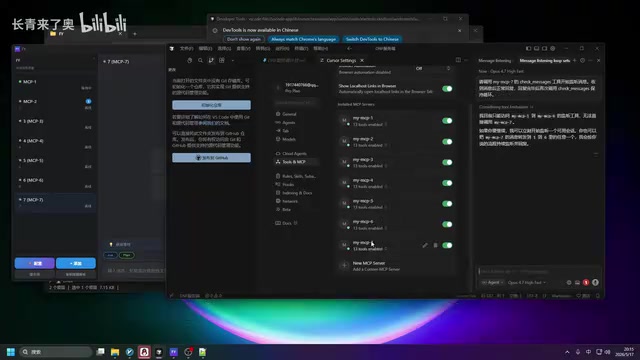Click the publish to GitHub button
Viewport: 640px width, 360px height.
[211, 158]
